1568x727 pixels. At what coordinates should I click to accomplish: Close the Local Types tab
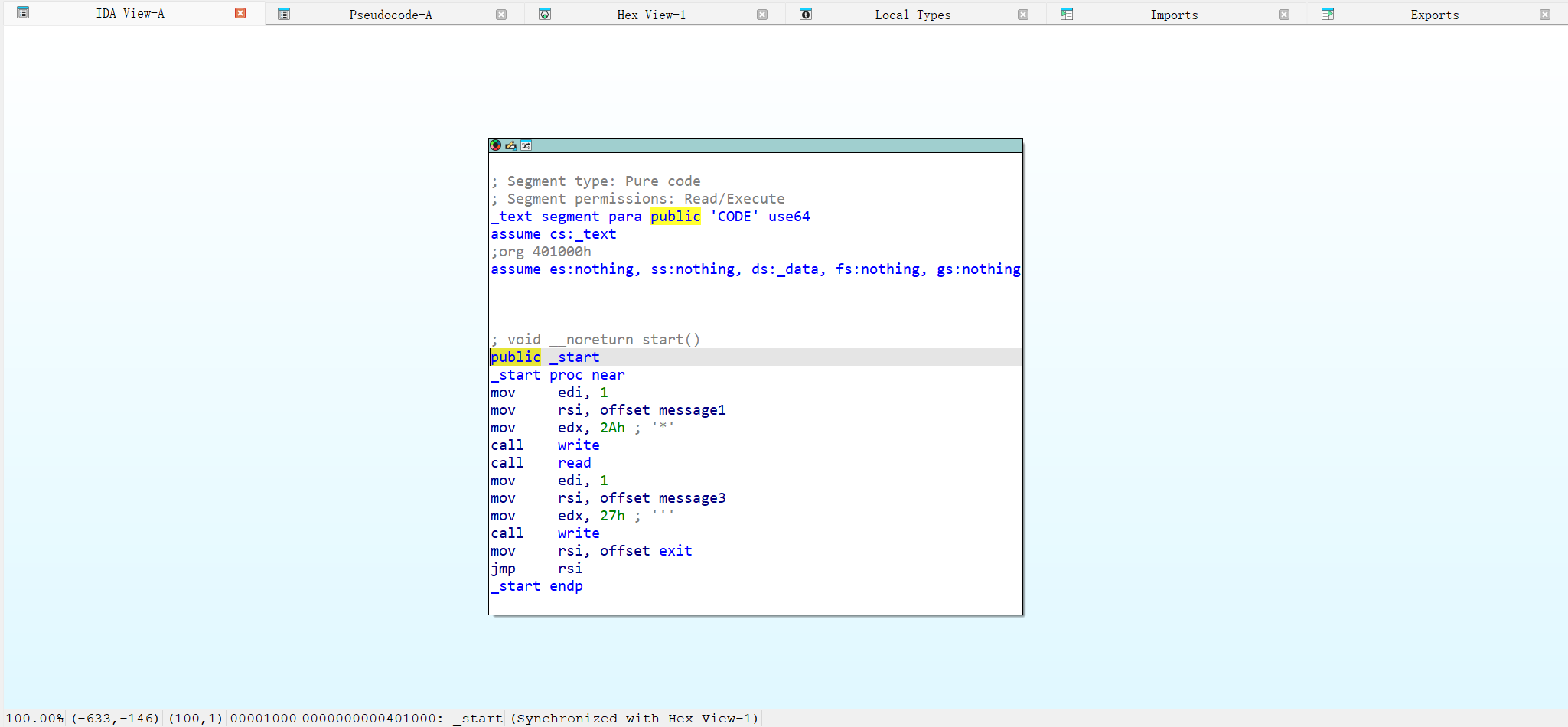1023,15
